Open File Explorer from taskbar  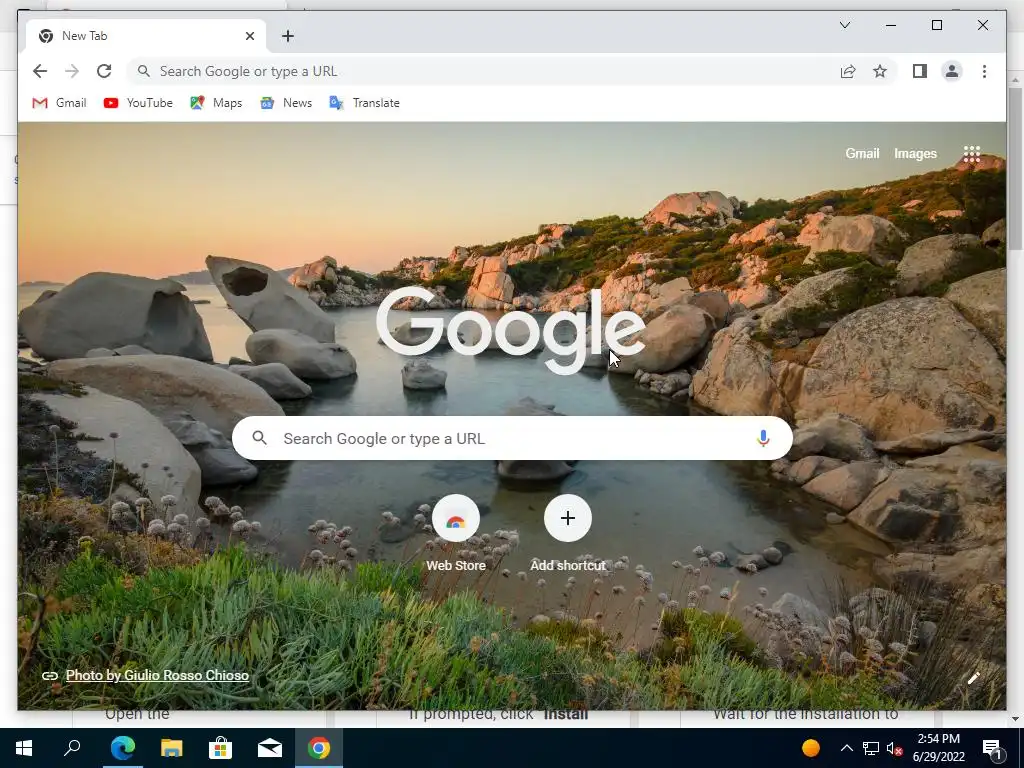[x=171, y=748]
